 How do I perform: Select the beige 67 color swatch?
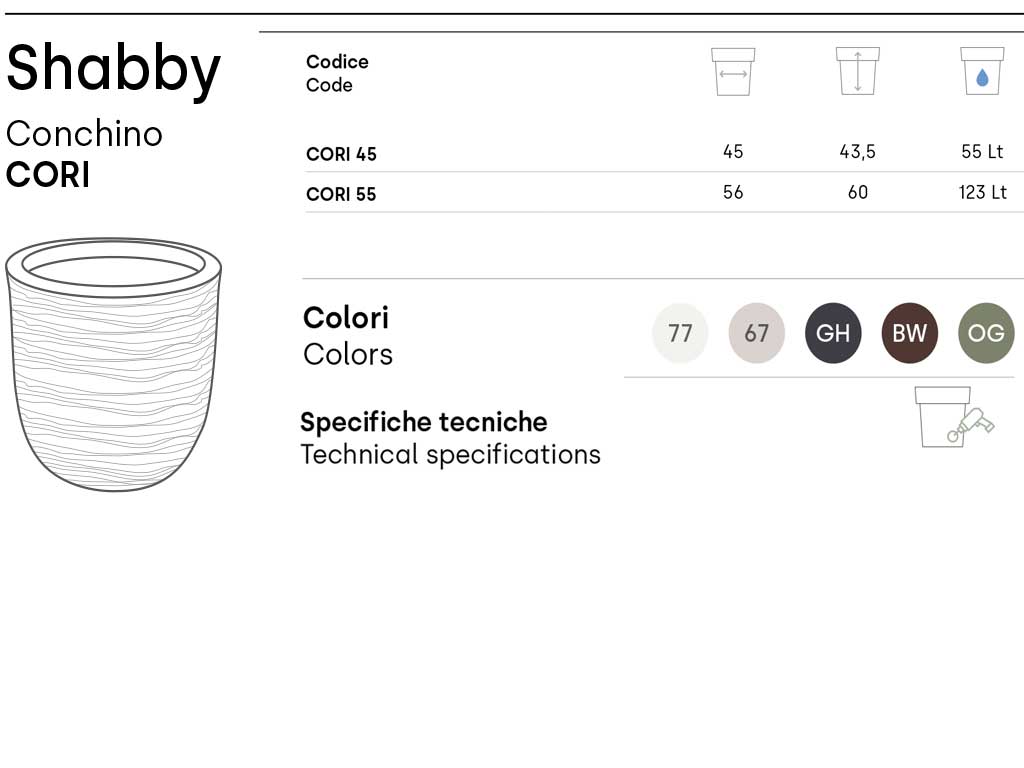[x=757, y=333]
